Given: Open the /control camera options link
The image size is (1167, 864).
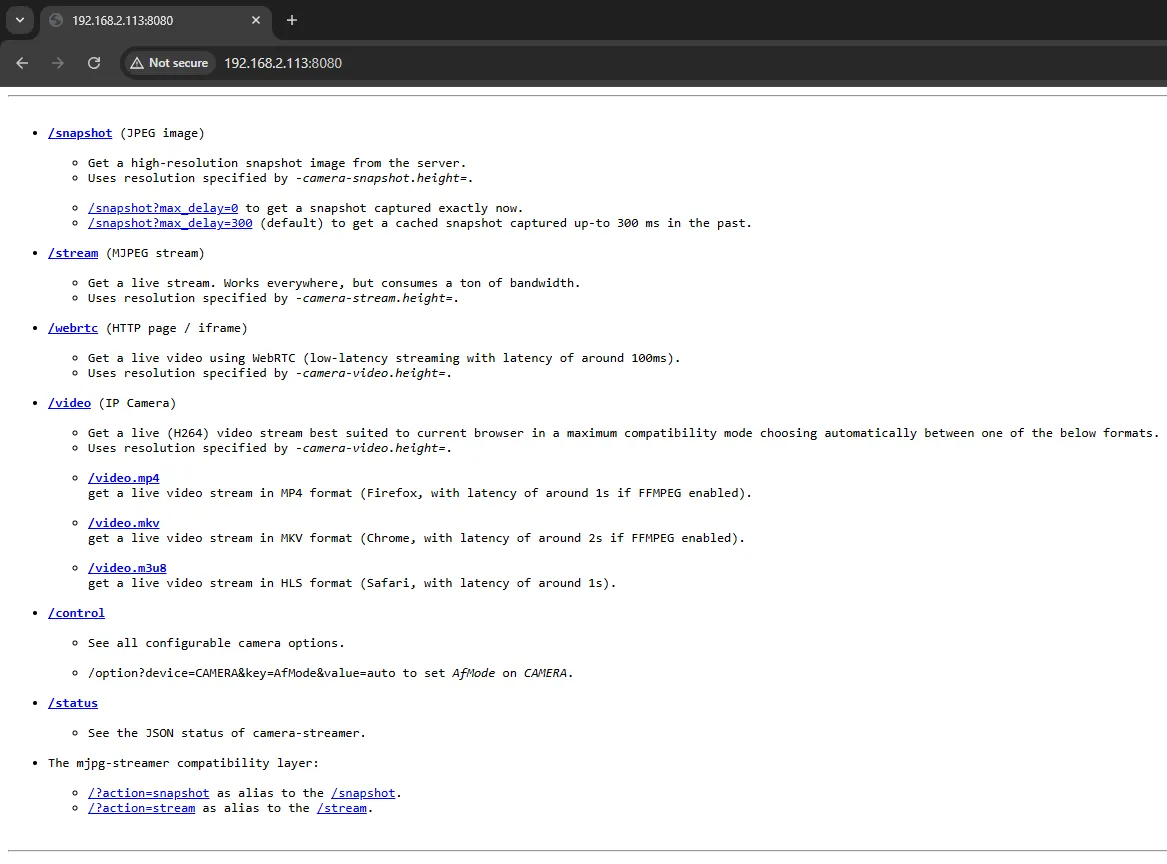Looking at the screenshot, I should 76,613.
